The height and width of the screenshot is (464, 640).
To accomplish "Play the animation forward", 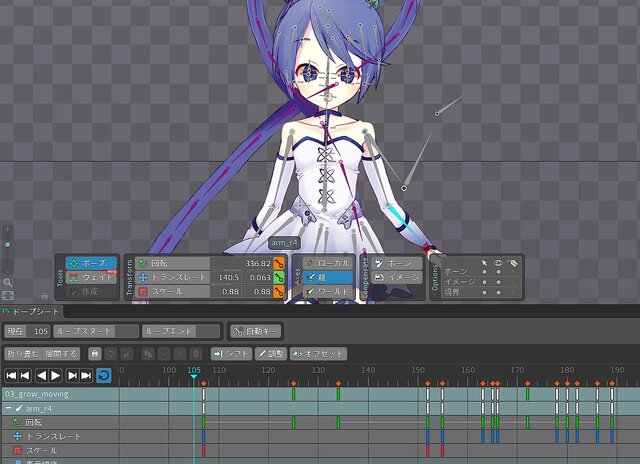I will click(56, 375).
